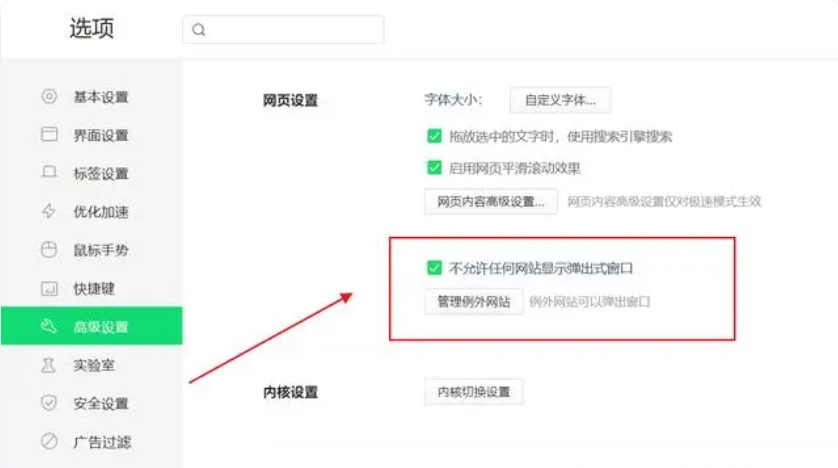Click hint 例外网站可以弹出窗口

click(x=589, y=302)
